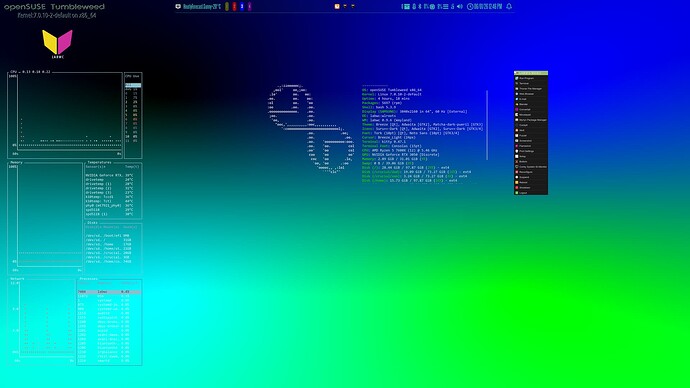Launch Terminal from the root menu
The image size is (690, 388).
click(x=531, y=84)
